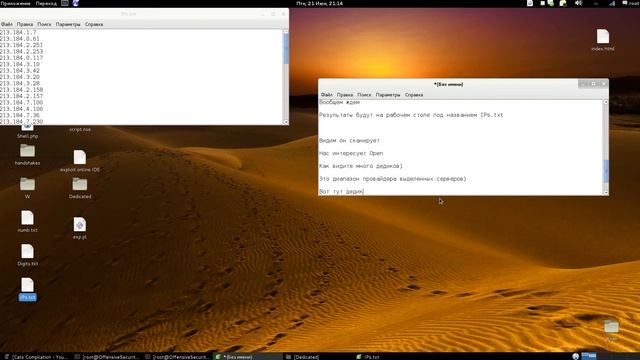Click the line 213.184.2.251 in IPs.txt
The height and width of the screenshot is (360, 640).
(21, 45)
